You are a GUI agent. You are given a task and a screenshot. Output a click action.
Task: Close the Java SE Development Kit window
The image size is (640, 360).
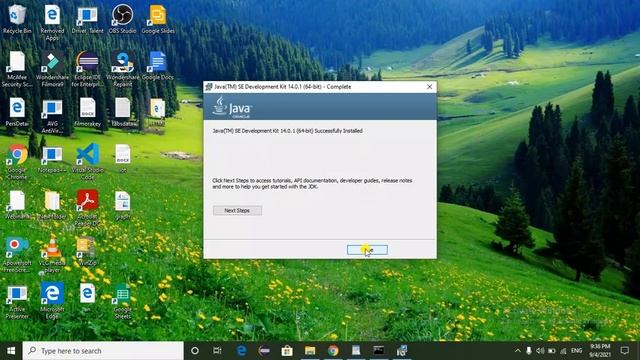[429, 87]
